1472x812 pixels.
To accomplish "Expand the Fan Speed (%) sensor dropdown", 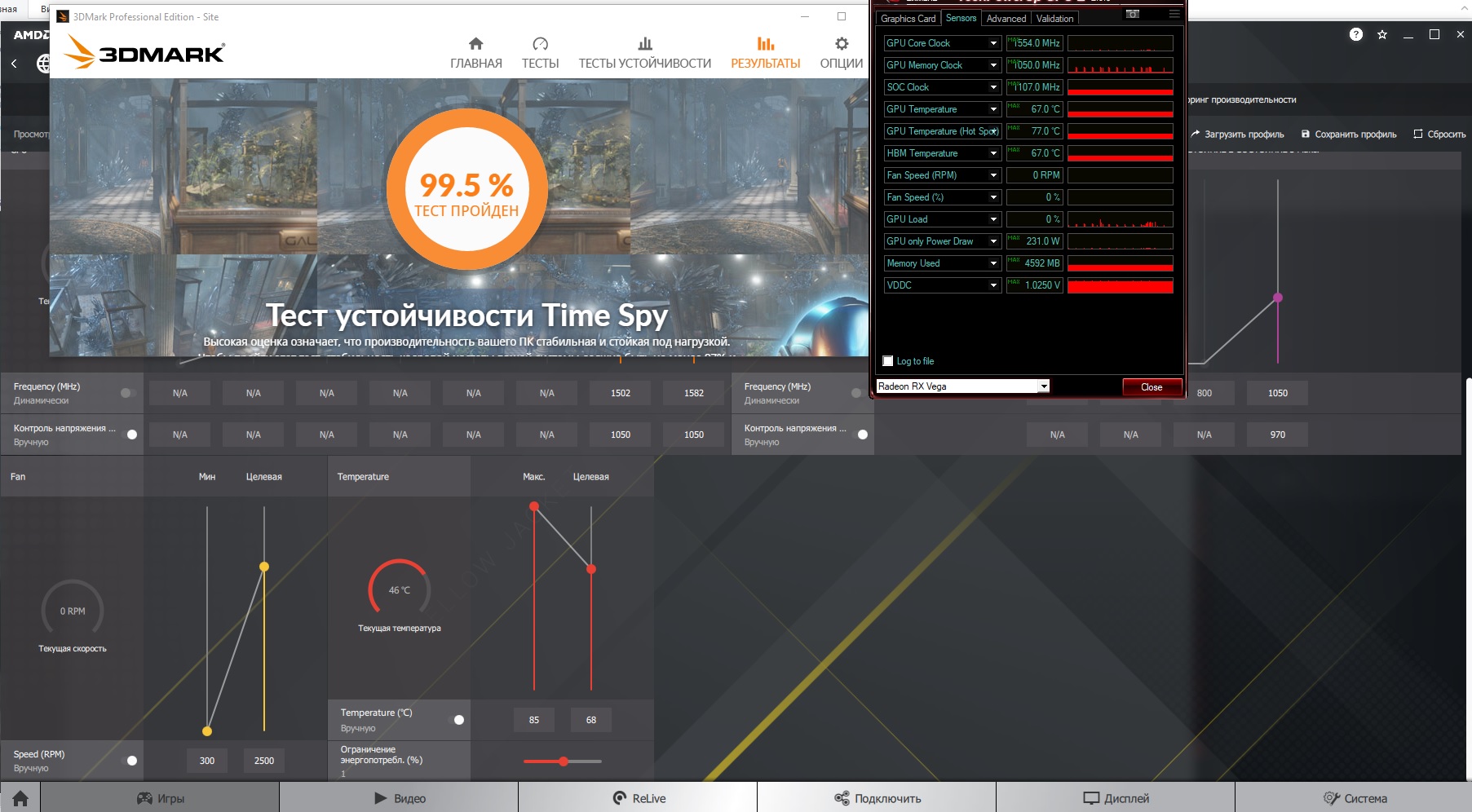I will click(x=993, y=197).
